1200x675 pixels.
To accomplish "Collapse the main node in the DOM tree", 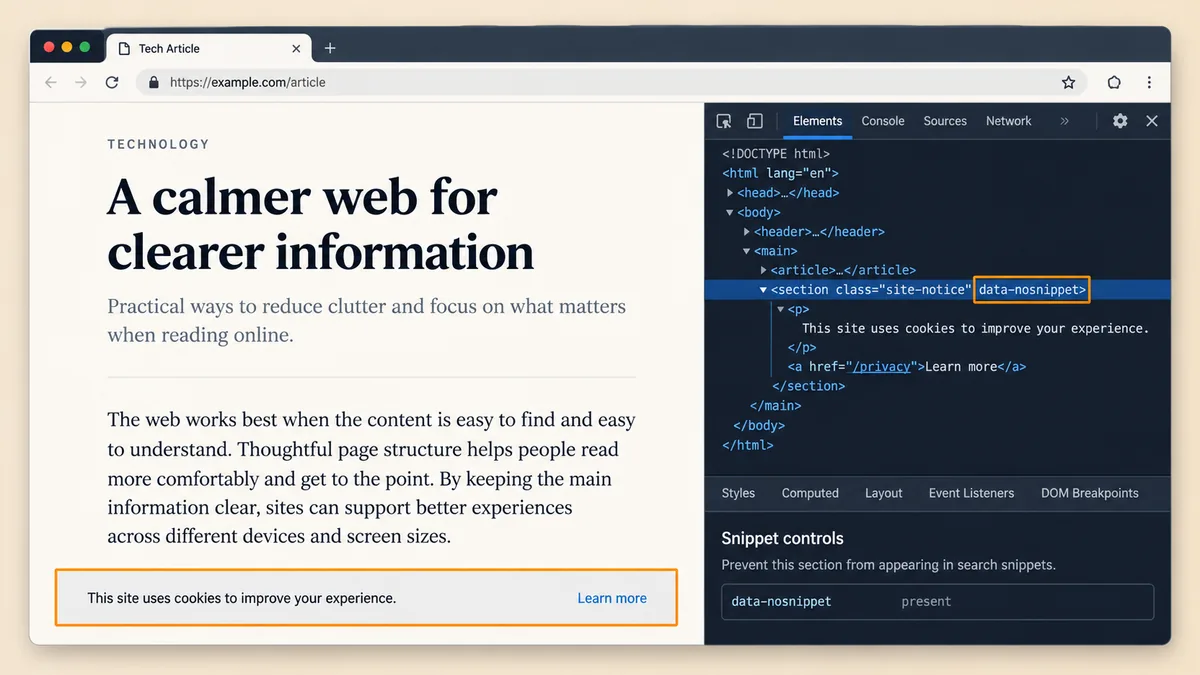I will pos(747,252).
